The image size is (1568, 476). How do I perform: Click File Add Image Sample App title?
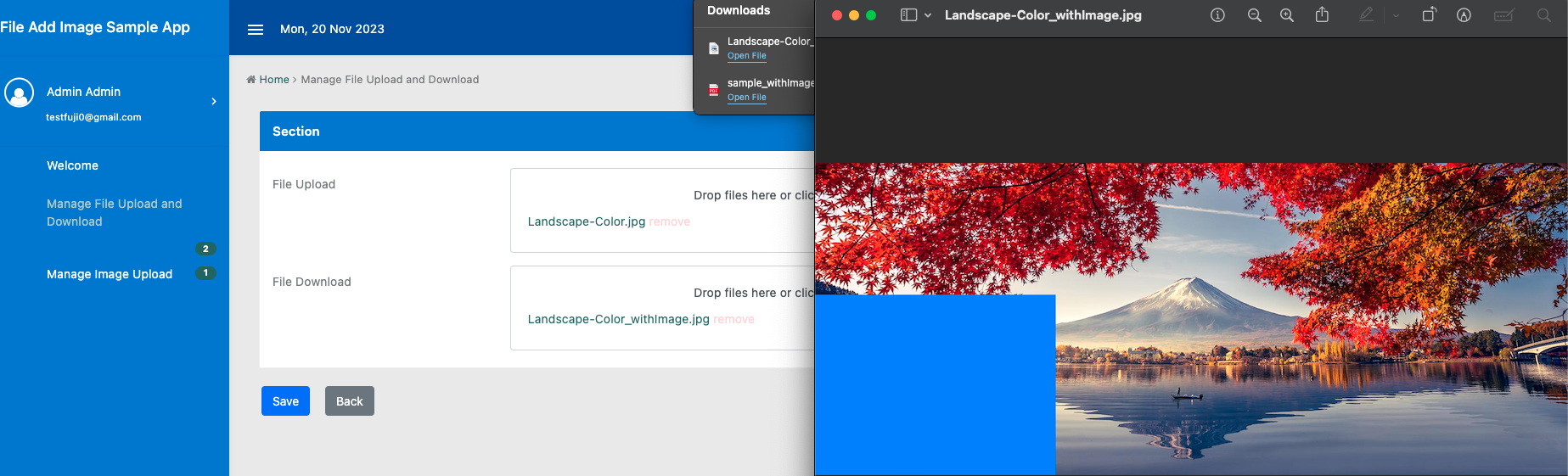tap(95, 27)
